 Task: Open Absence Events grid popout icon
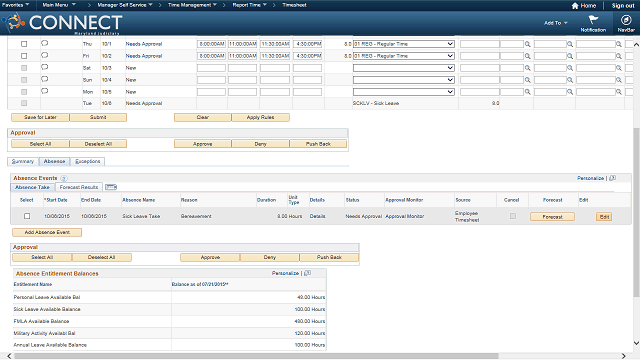coord(612,178)
